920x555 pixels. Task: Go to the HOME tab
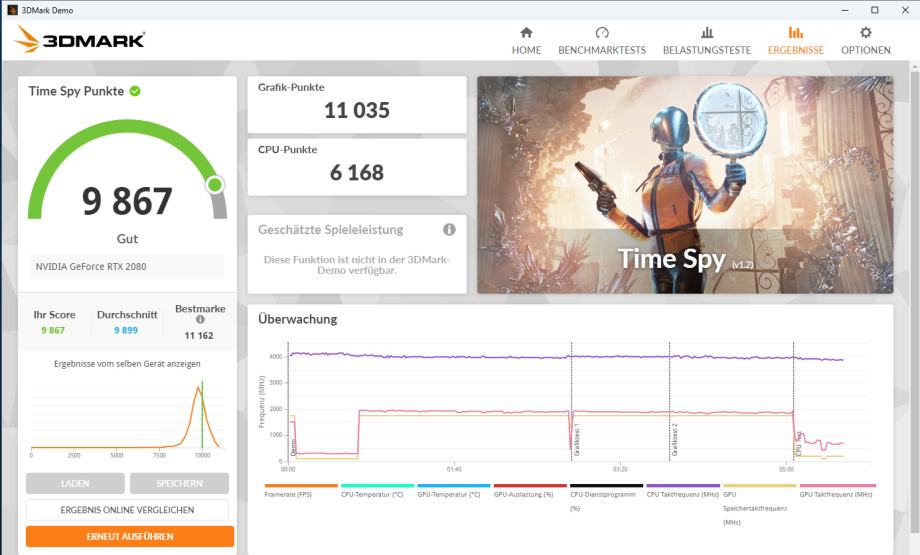click(x=526, y=41)
